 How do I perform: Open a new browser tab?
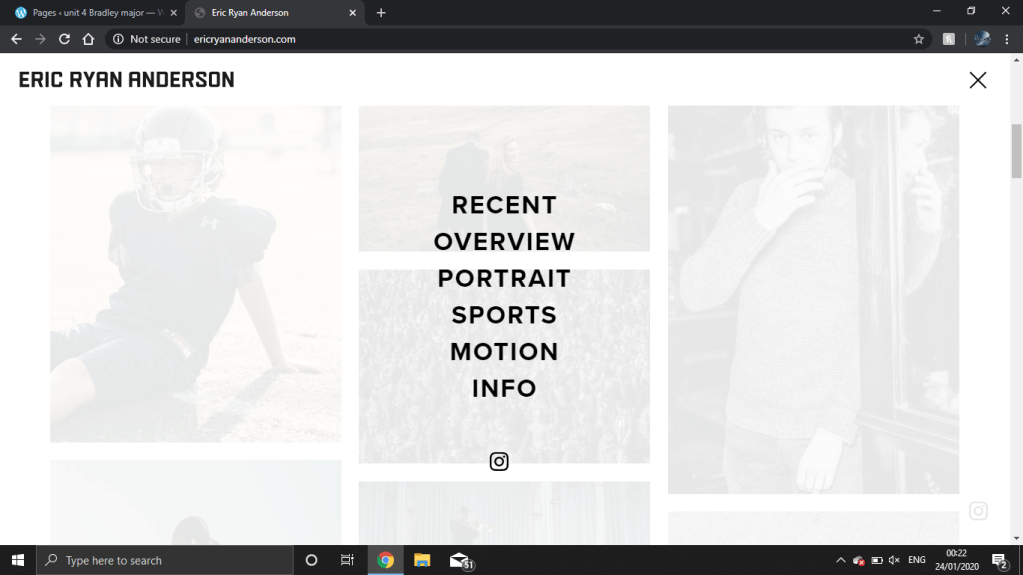pos(381,13)
